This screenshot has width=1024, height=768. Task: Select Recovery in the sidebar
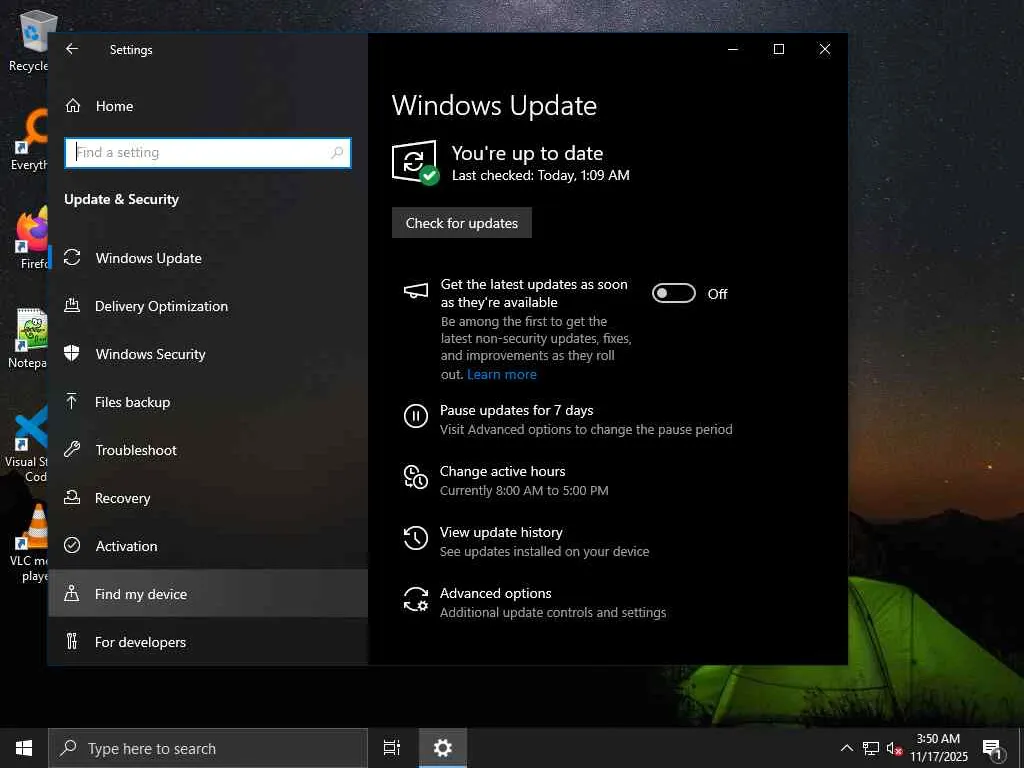pyautogui.click(x=208, y=498)
